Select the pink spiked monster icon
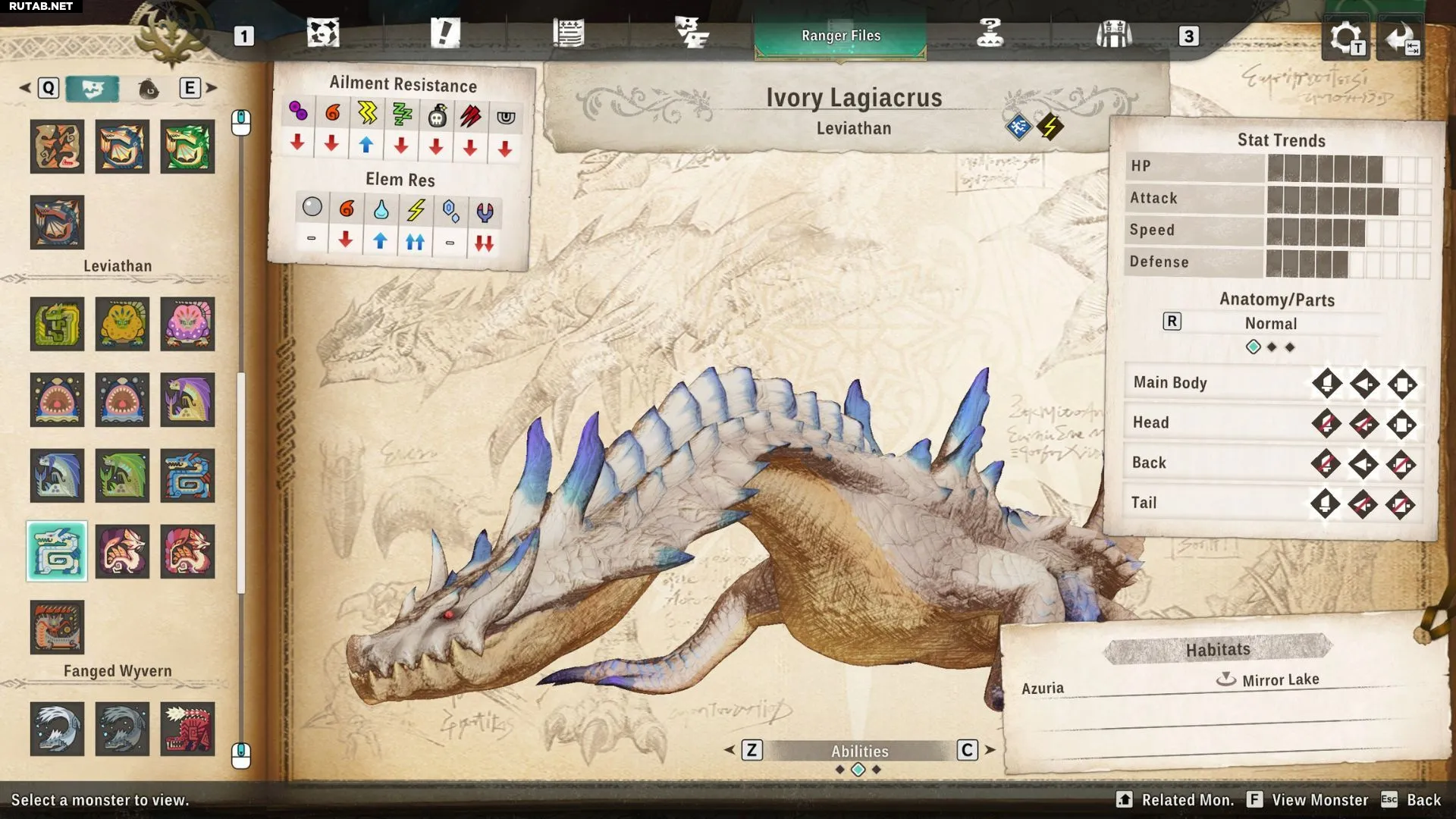 187,324
